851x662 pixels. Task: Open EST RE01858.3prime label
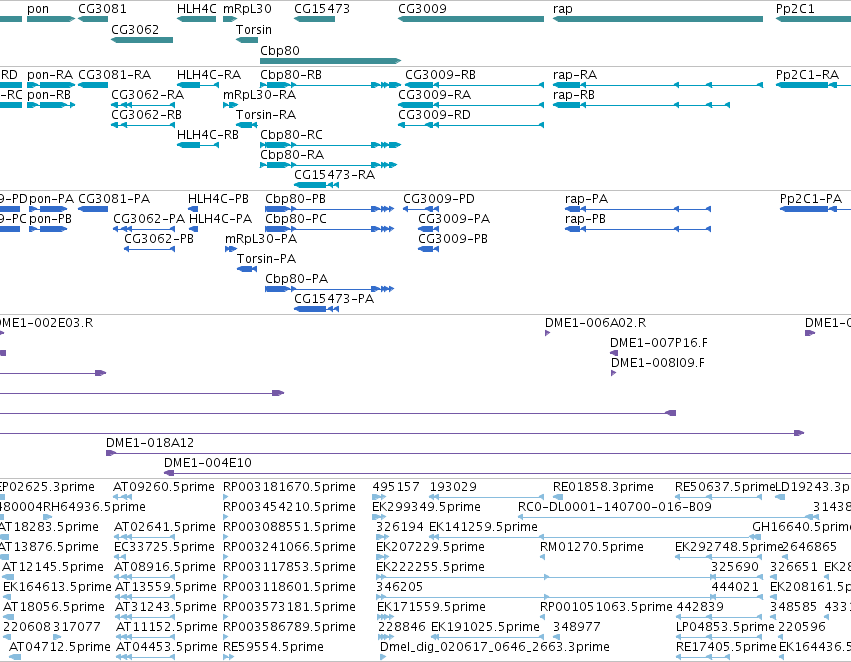(x=603, y=486)
